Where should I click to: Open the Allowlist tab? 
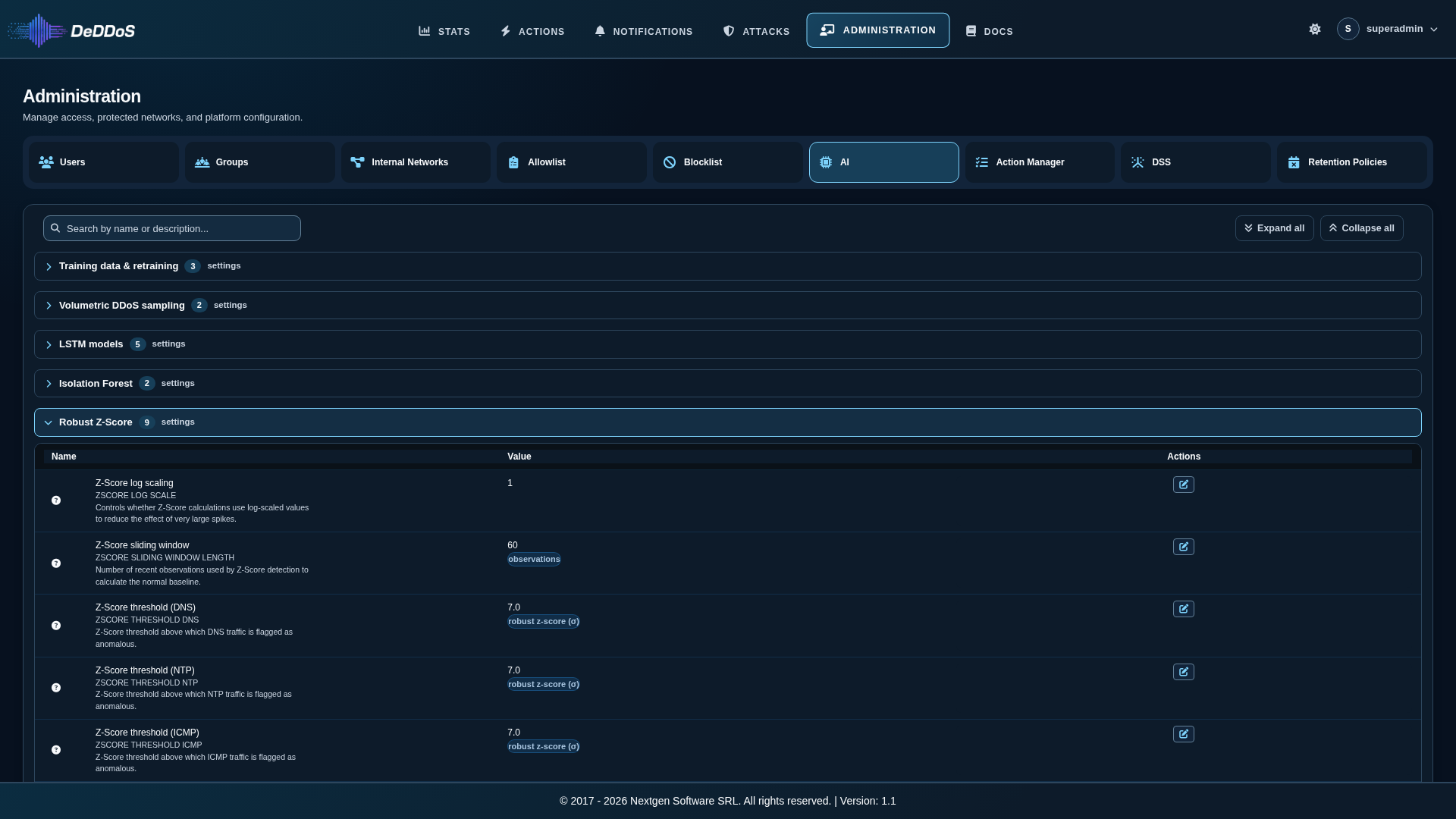pyautogui.click(x=572, y=162)
